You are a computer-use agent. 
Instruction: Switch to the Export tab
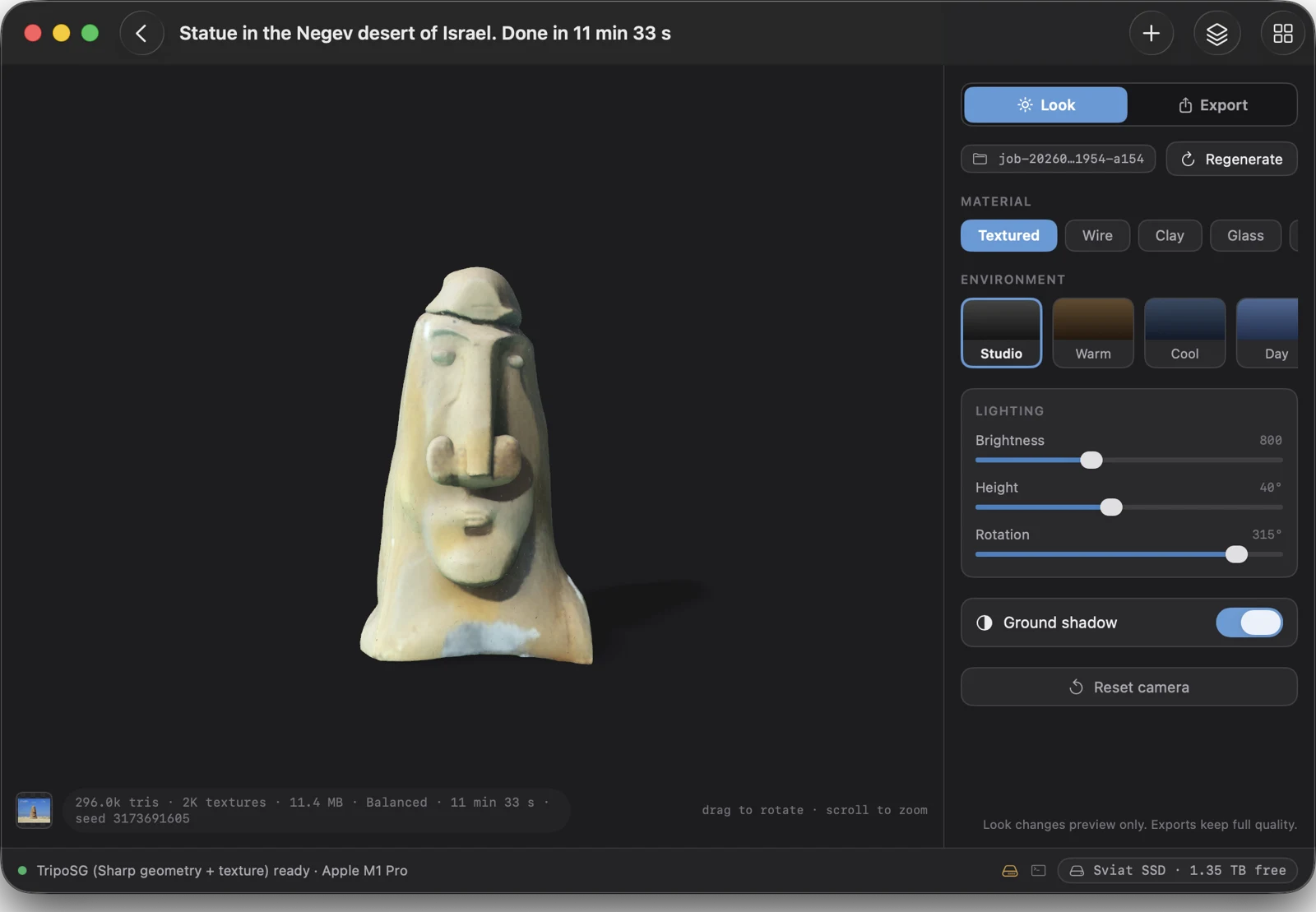pos(1212,104)
